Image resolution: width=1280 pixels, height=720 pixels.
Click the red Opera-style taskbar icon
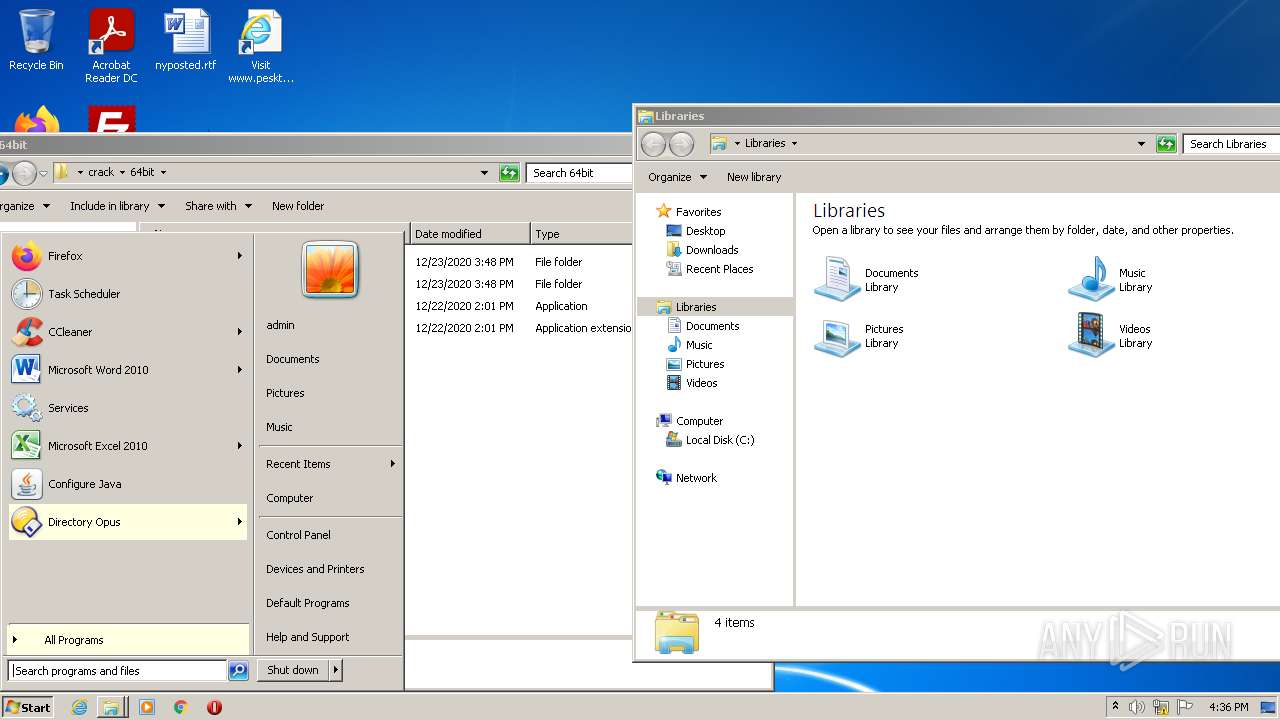(214, 707)
